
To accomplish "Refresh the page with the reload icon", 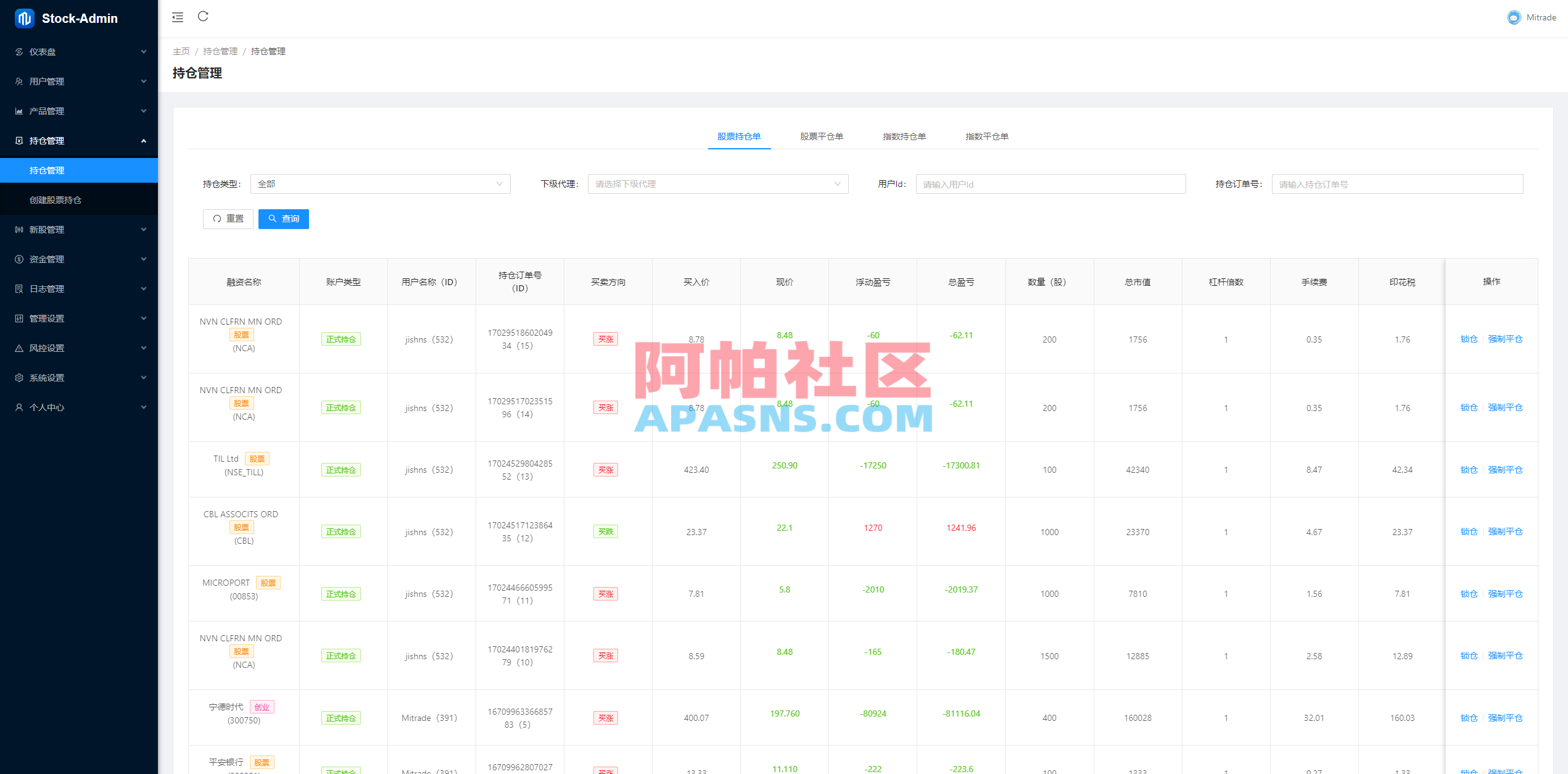I will [204, 17].
